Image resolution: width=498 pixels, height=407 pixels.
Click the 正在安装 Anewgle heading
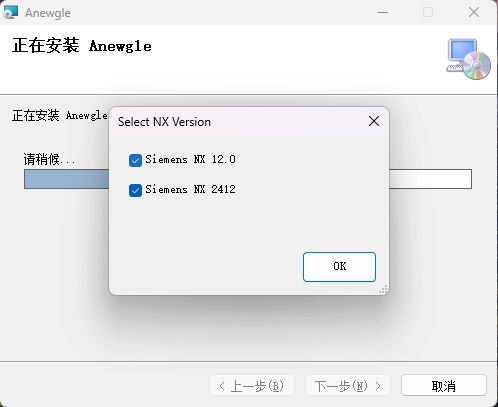pyautogui.click(x=82, y=46)
